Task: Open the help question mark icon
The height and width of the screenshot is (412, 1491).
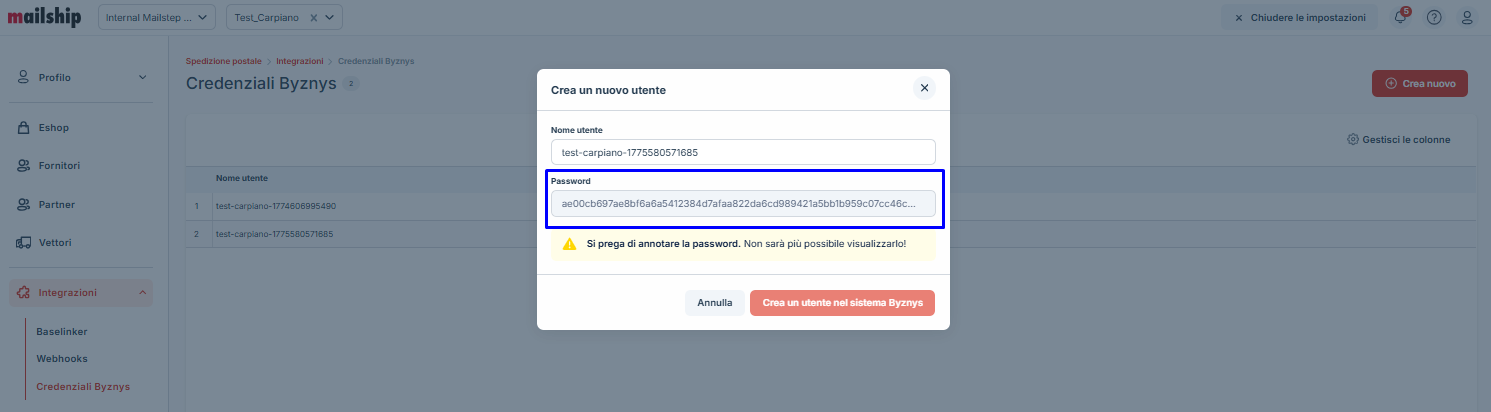Action: tap(1434, 18)
